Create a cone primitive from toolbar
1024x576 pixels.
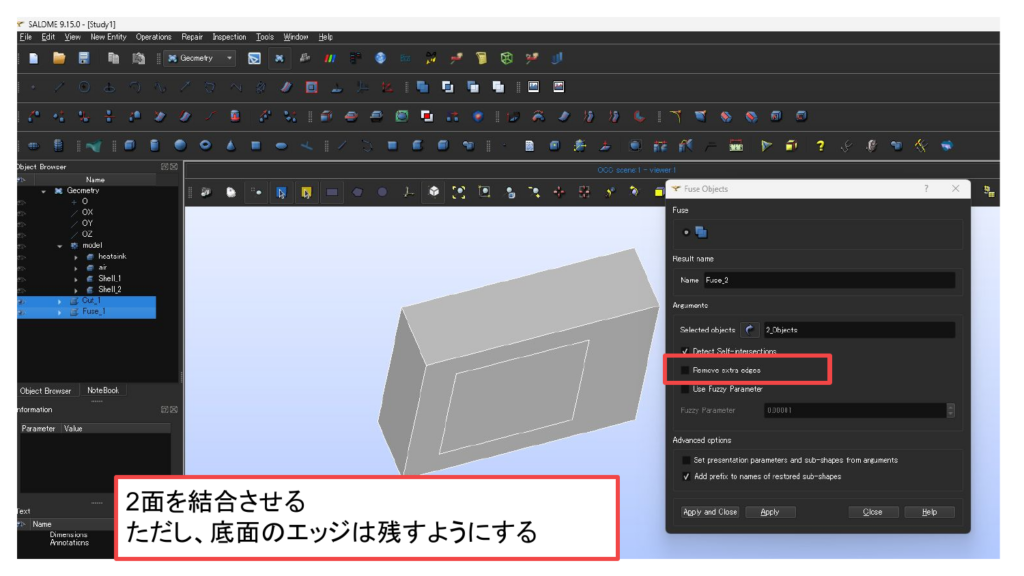[x=230, y=145]
